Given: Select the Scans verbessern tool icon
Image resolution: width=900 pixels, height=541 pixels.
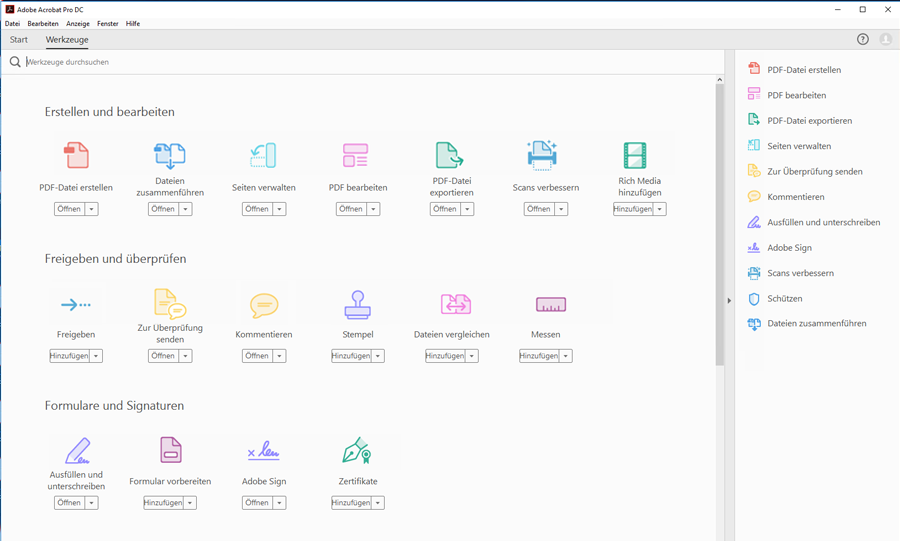Looking at the screenshot, I should click(x=542, y=155).
